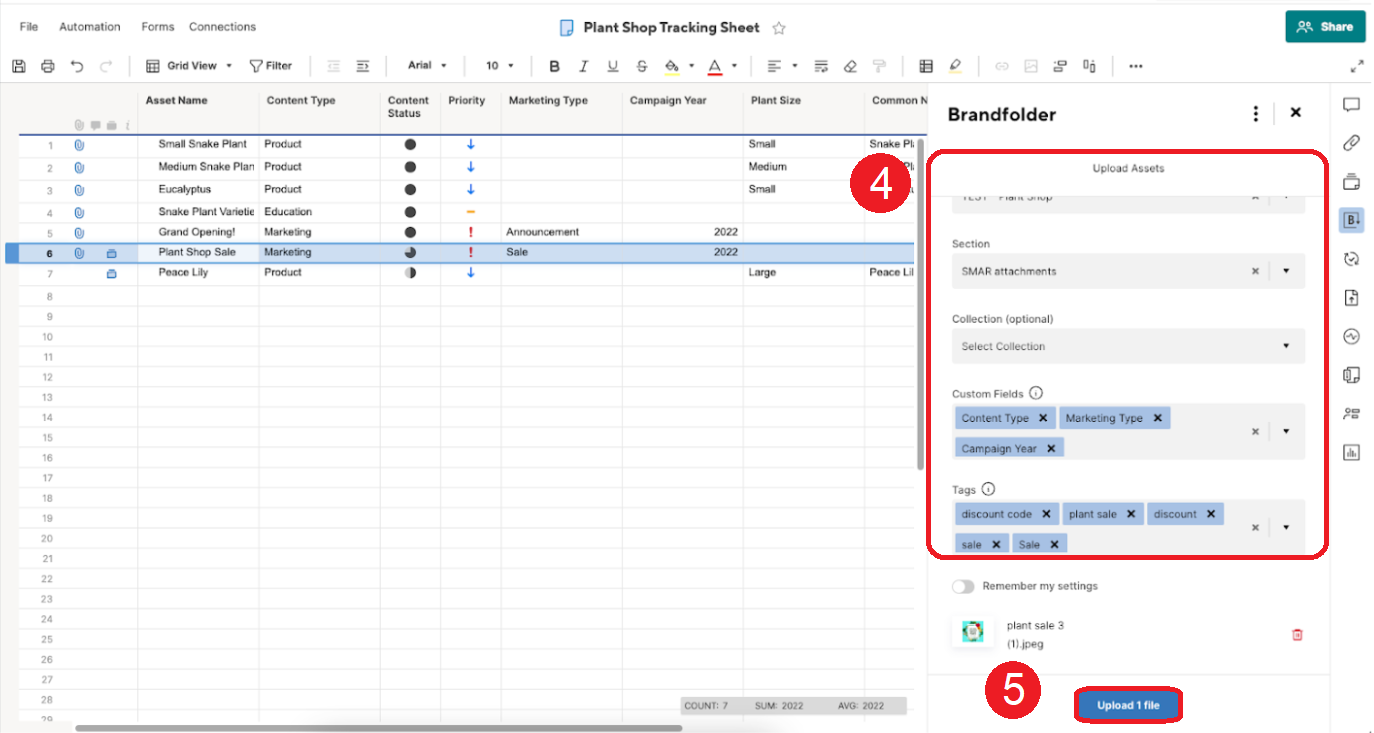Delete plant sale 3 file with trash icon
Screen dimensions: 1374x733
coord(1297,634)
